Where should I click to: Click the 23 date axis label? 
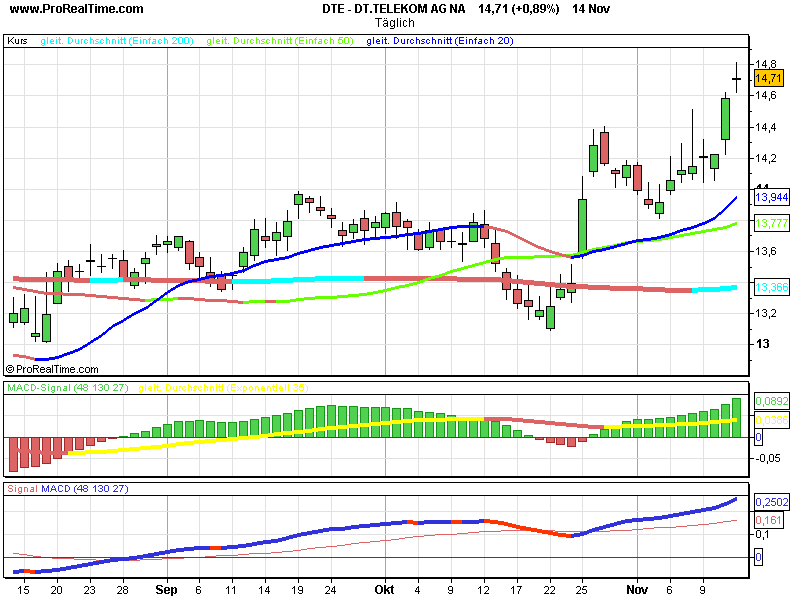point(89,590)
